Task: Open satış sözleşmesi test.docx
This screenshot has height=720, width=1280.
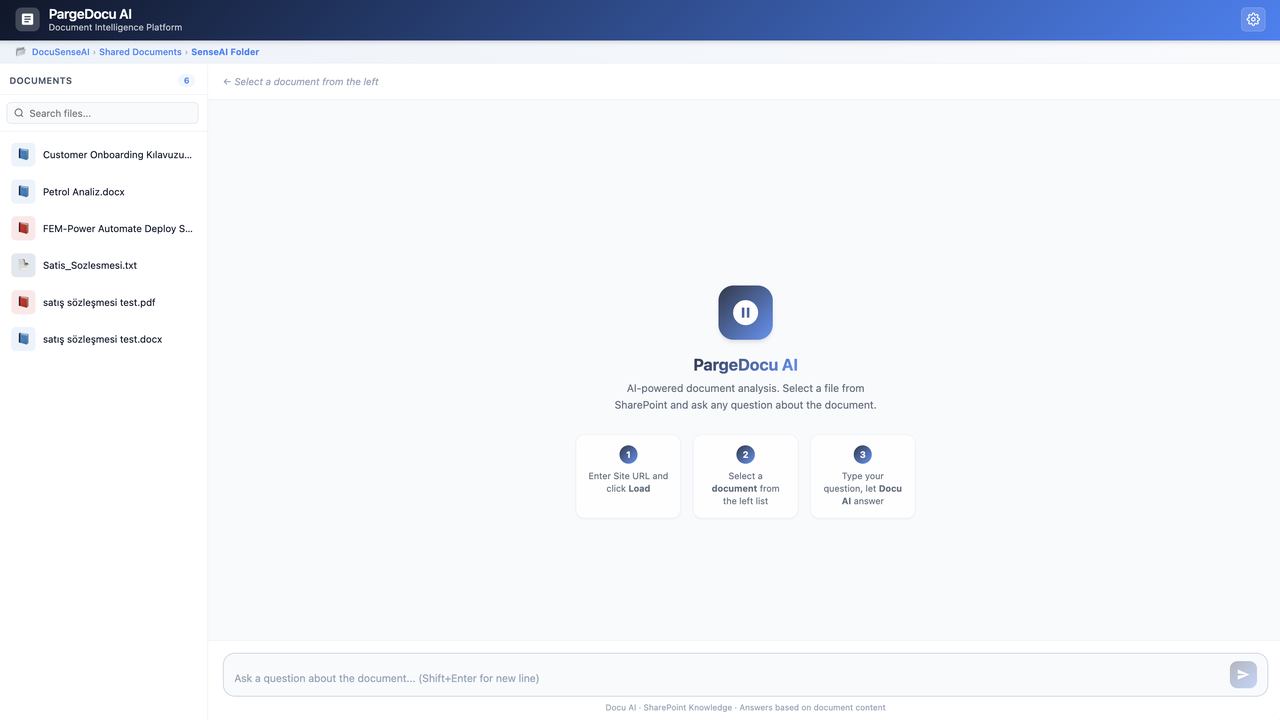Action: (x=104, y=339)
